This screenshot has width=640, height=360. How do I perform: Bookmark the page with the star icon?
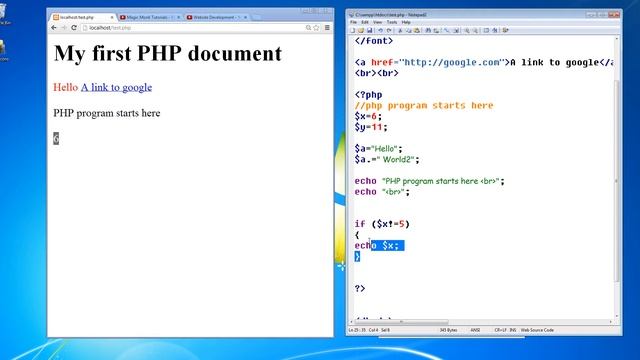pyautogui.click(x=316, y=28)
